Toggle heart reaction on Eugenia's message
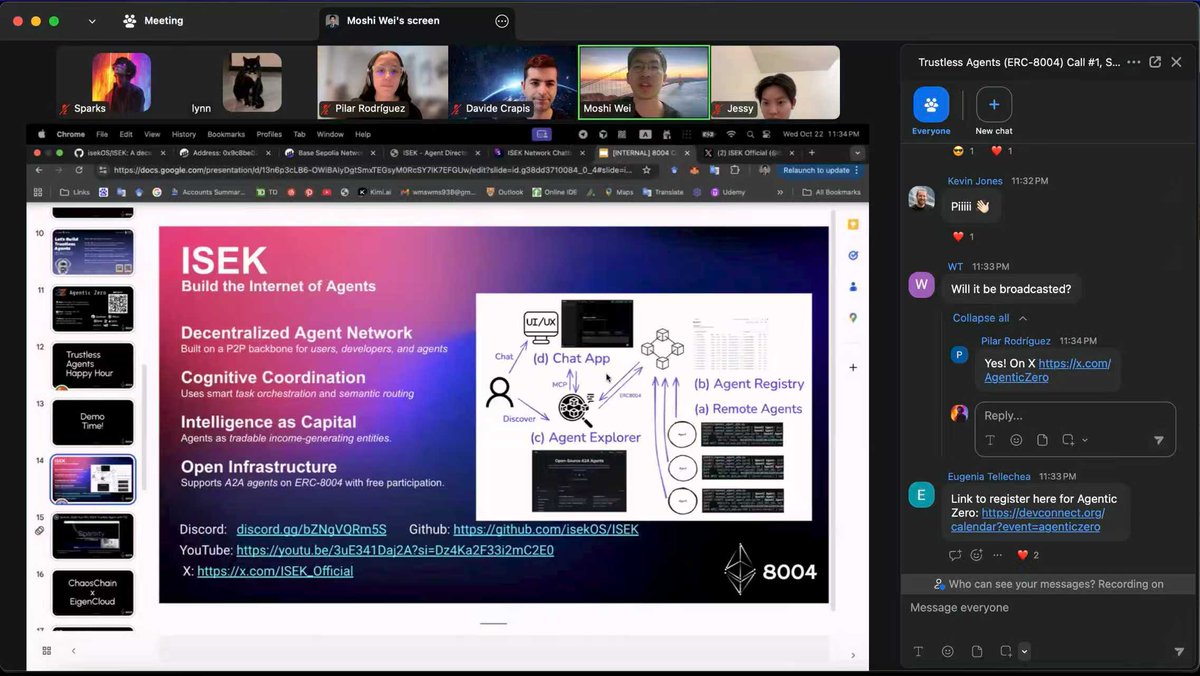Image resolution: width=1200 pixels, height=676 pixels. [1028, 555]
